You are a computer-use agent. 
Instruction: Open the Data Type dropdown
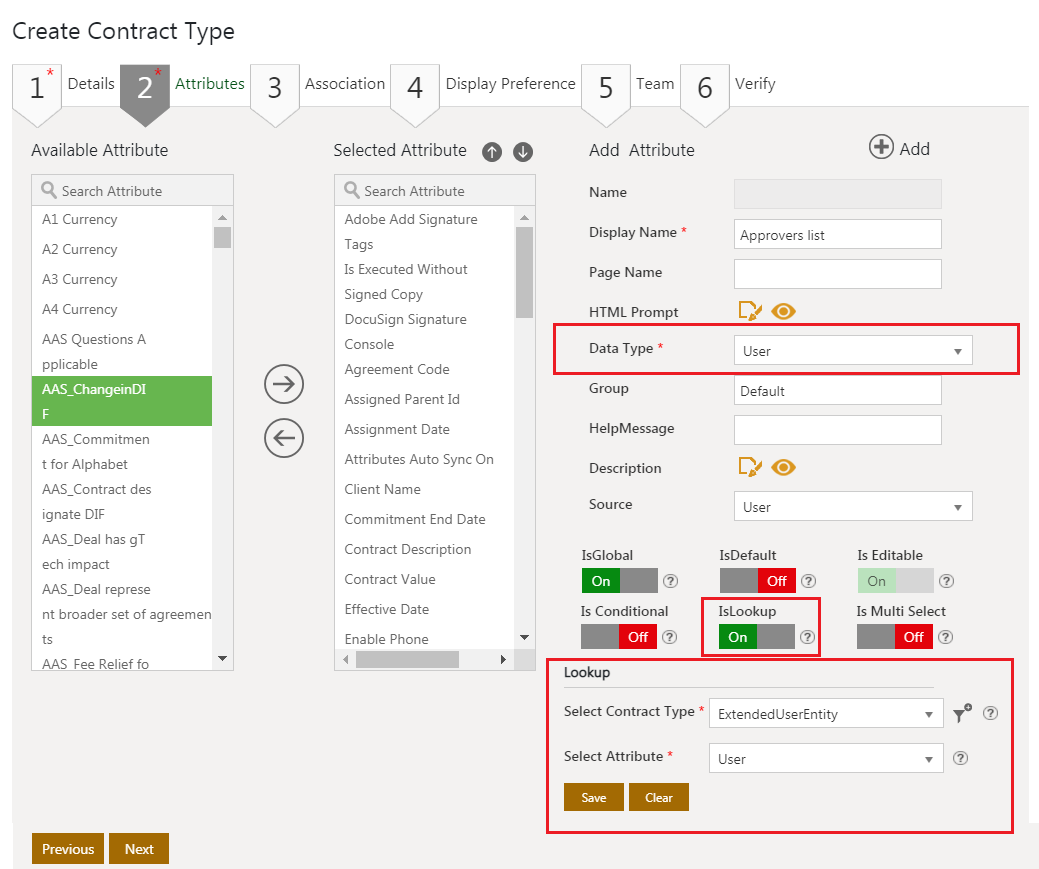(853, 351)
